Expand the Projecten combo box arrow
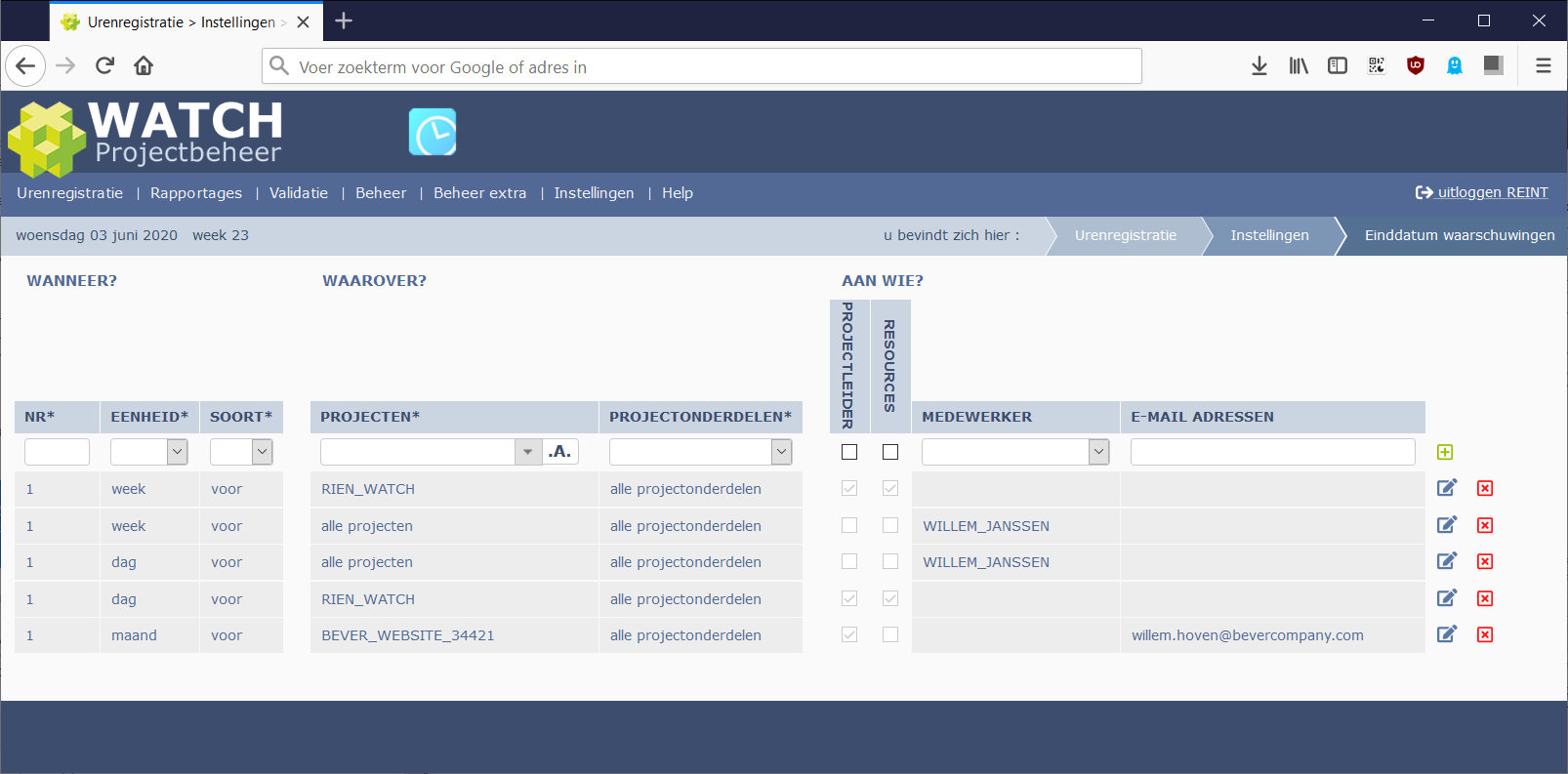1568x774 pixels. pyautogui.click(x=528, y=452)
